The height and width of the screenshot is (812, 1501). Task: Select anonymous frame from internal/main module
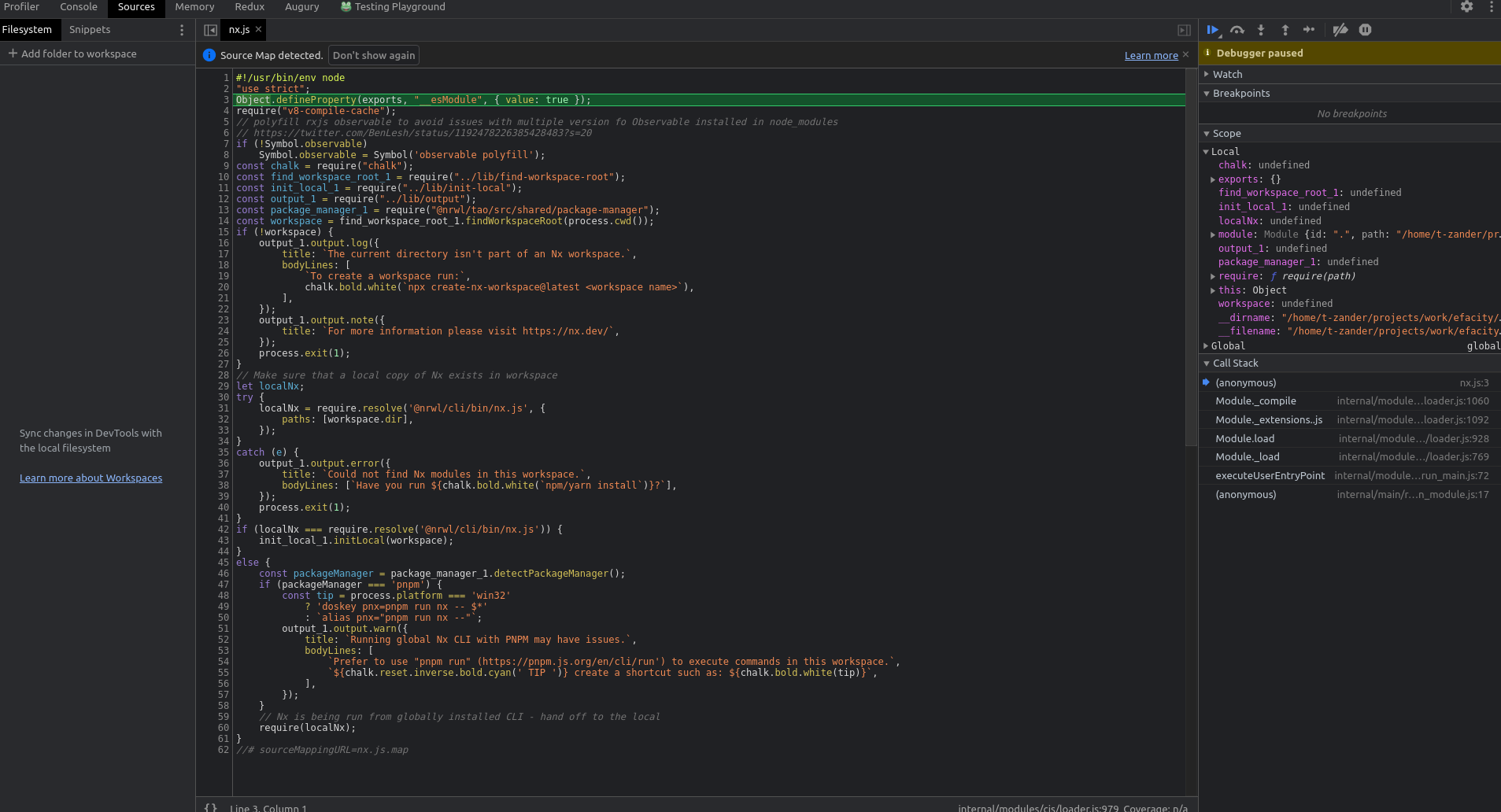(x=1349, y=495)
